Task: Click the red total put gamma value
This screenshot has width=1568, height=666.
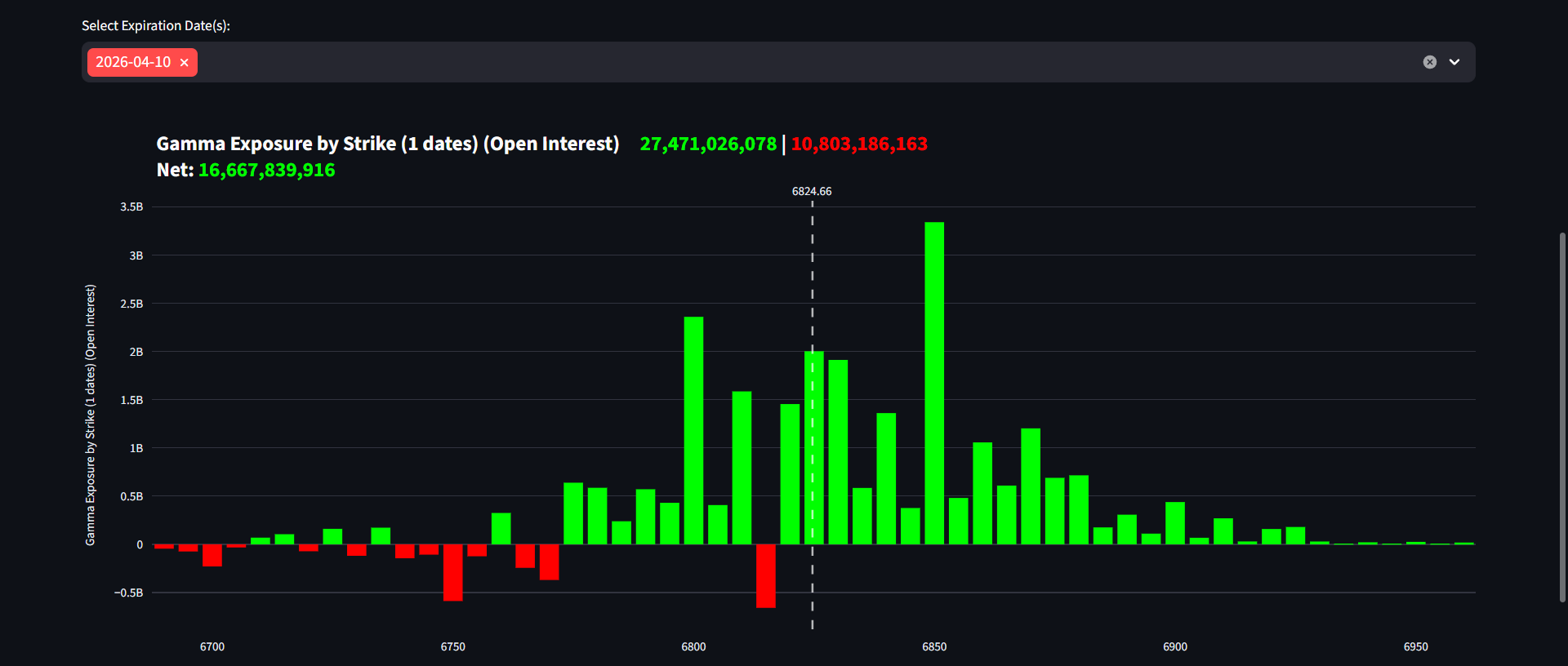Action: tap(859, 144)
